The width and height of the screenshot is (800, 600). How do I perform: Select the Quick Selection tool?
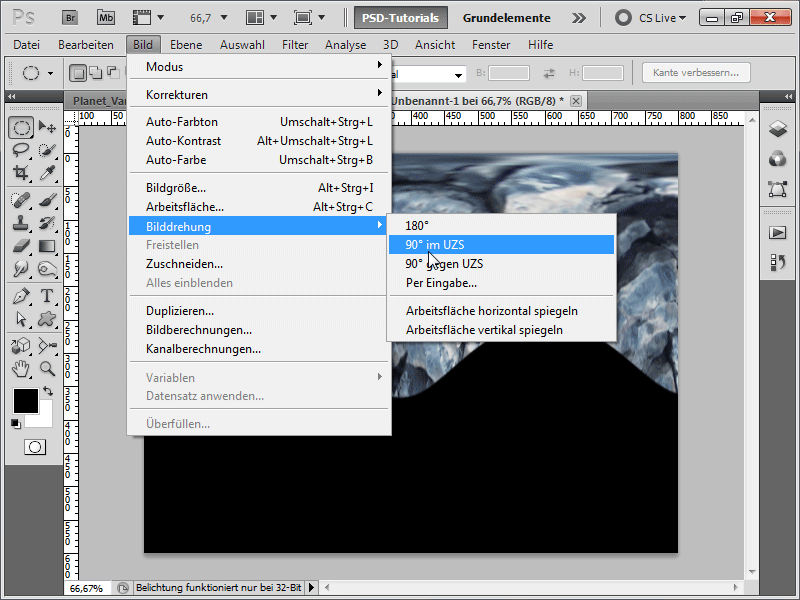(47, 150)
